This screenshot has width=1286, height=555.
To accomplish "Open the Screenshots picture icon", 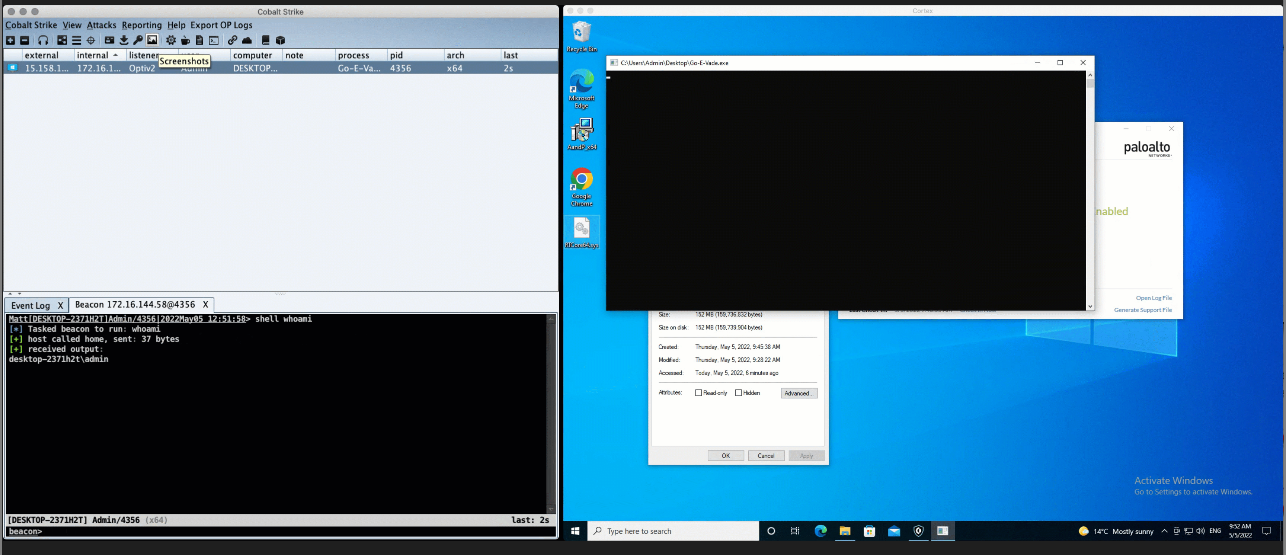I will [x=152, y=40].
